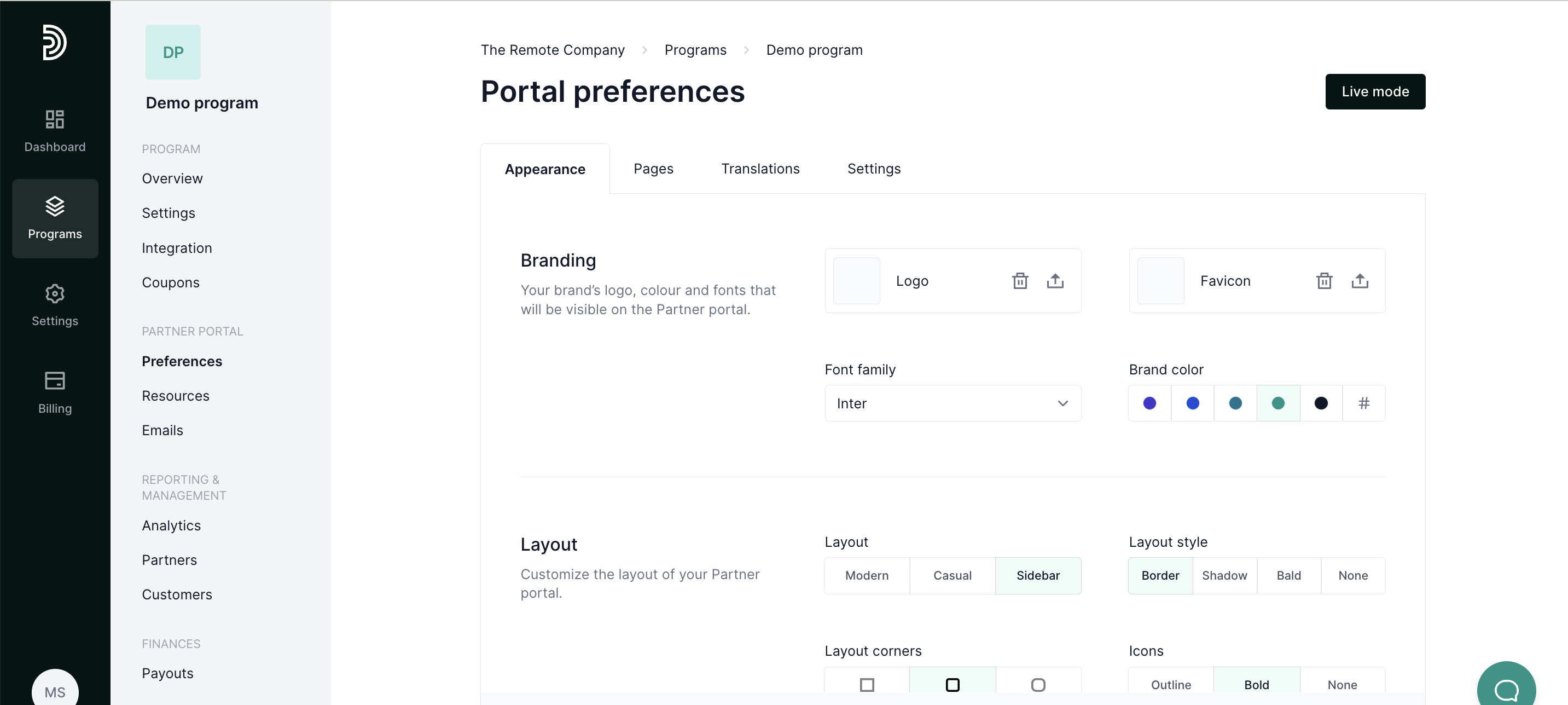Pick the black brand color swatch

click(1320, 403)
